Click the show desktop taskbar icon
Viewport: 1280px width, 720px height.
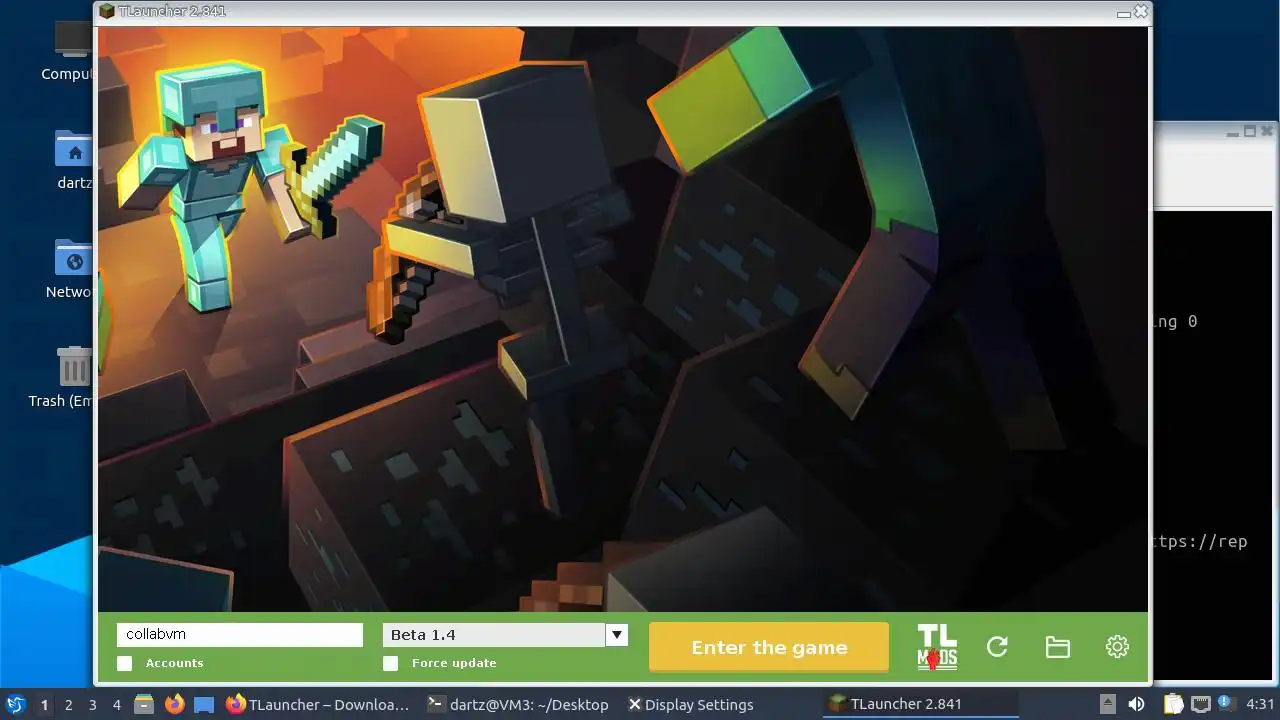click(204, 704)
